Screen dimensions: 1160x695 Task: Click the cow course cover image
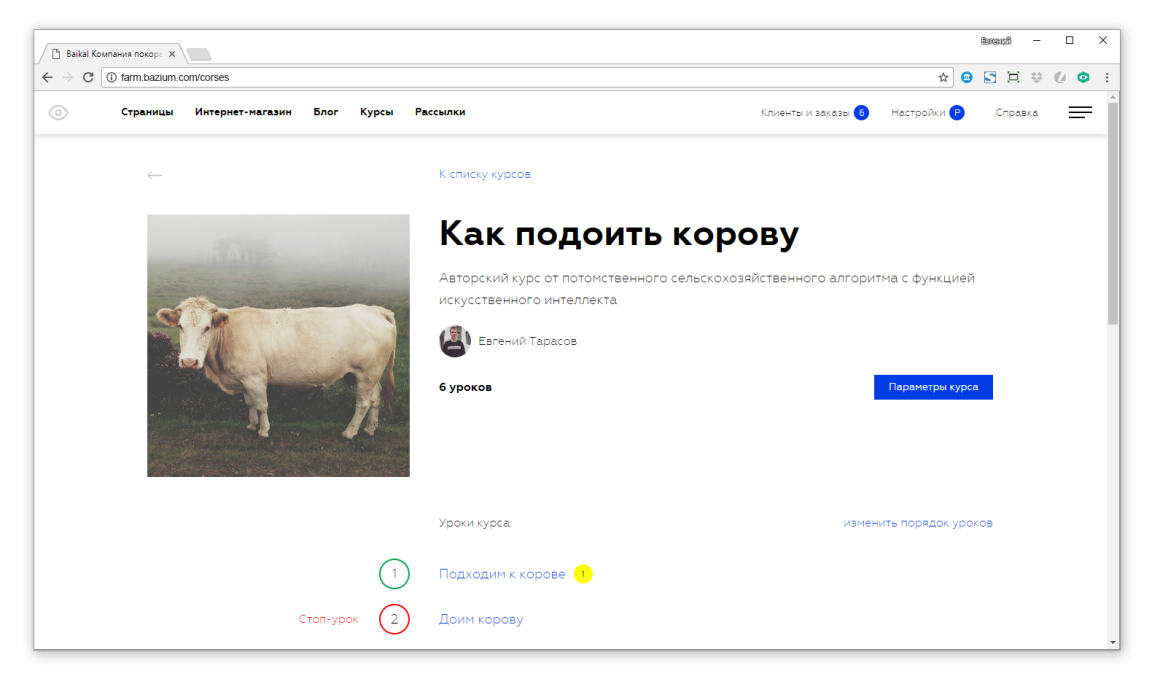278,346
